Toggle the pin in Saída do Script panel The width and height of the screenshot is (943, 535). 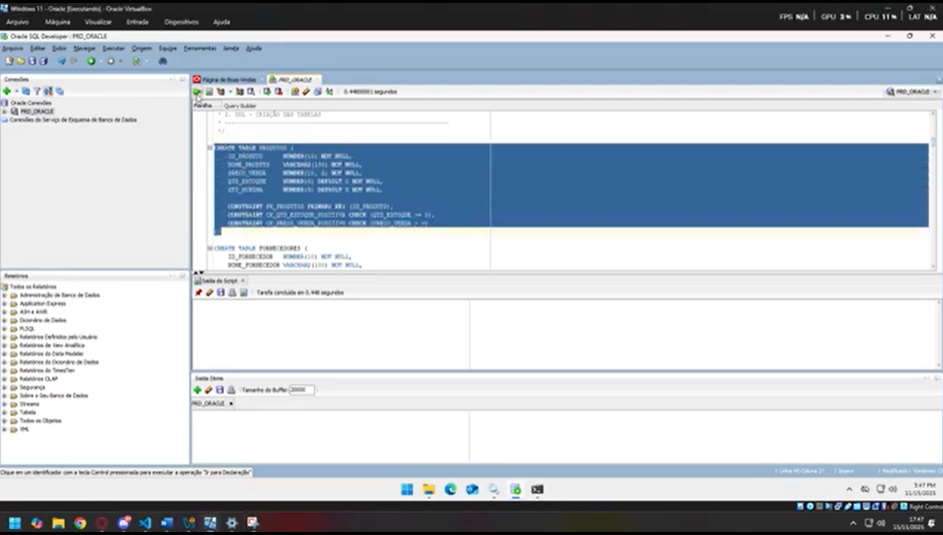tap(198, 292)
